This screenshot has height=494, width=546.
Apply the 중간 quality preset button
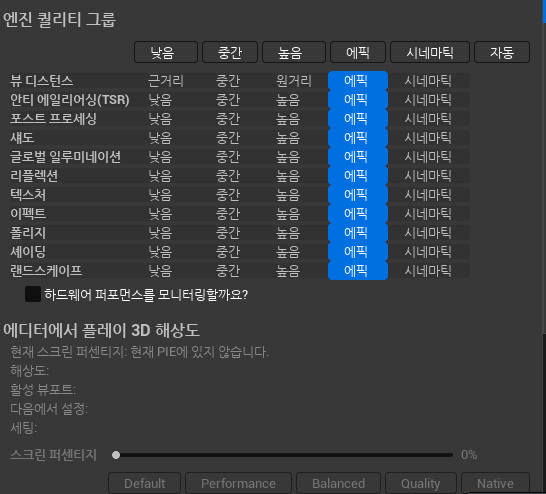point(230,52)
